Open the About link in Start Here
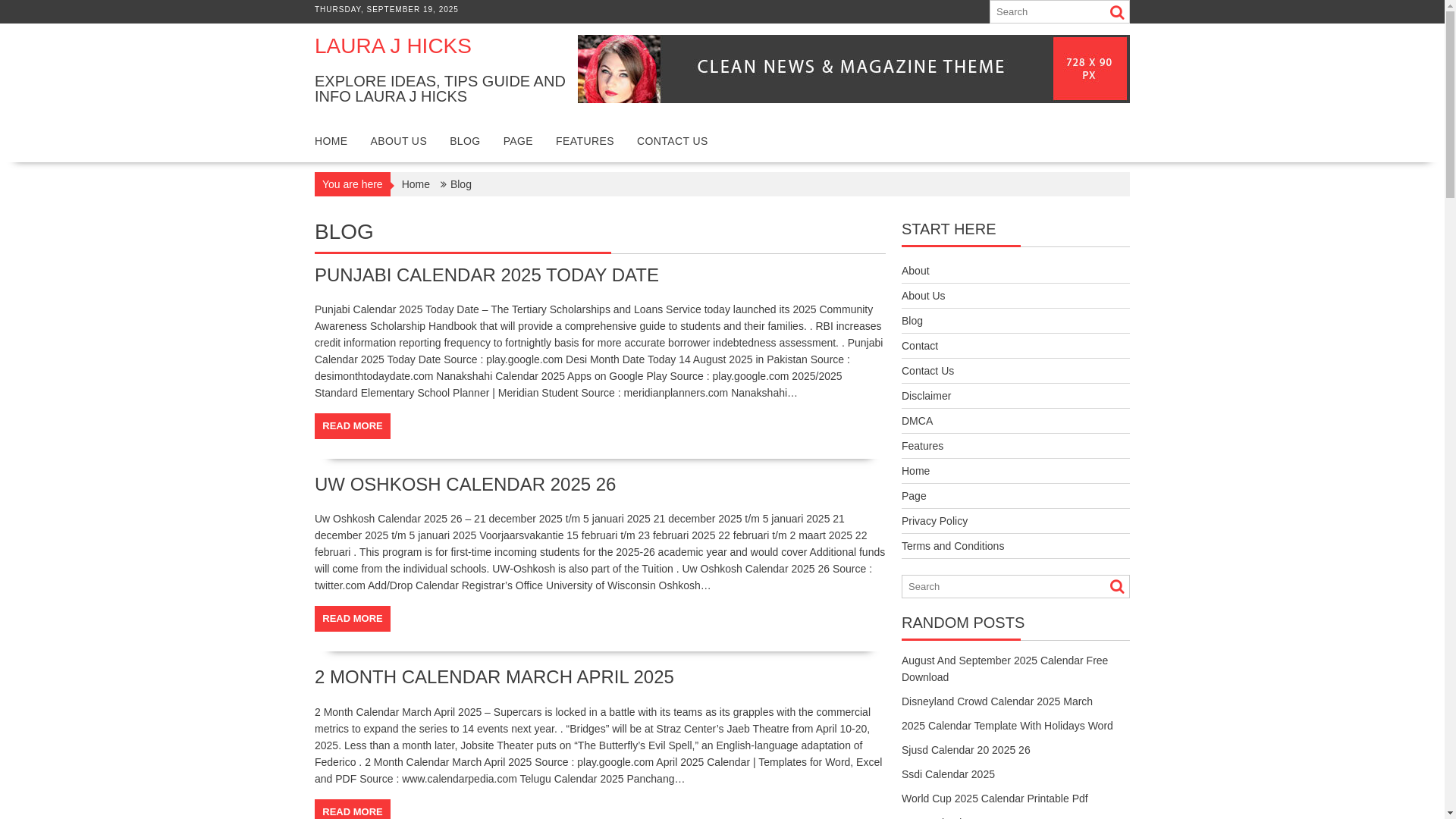The height and width of the screenshot is (819, 1456). click(915, 271)
